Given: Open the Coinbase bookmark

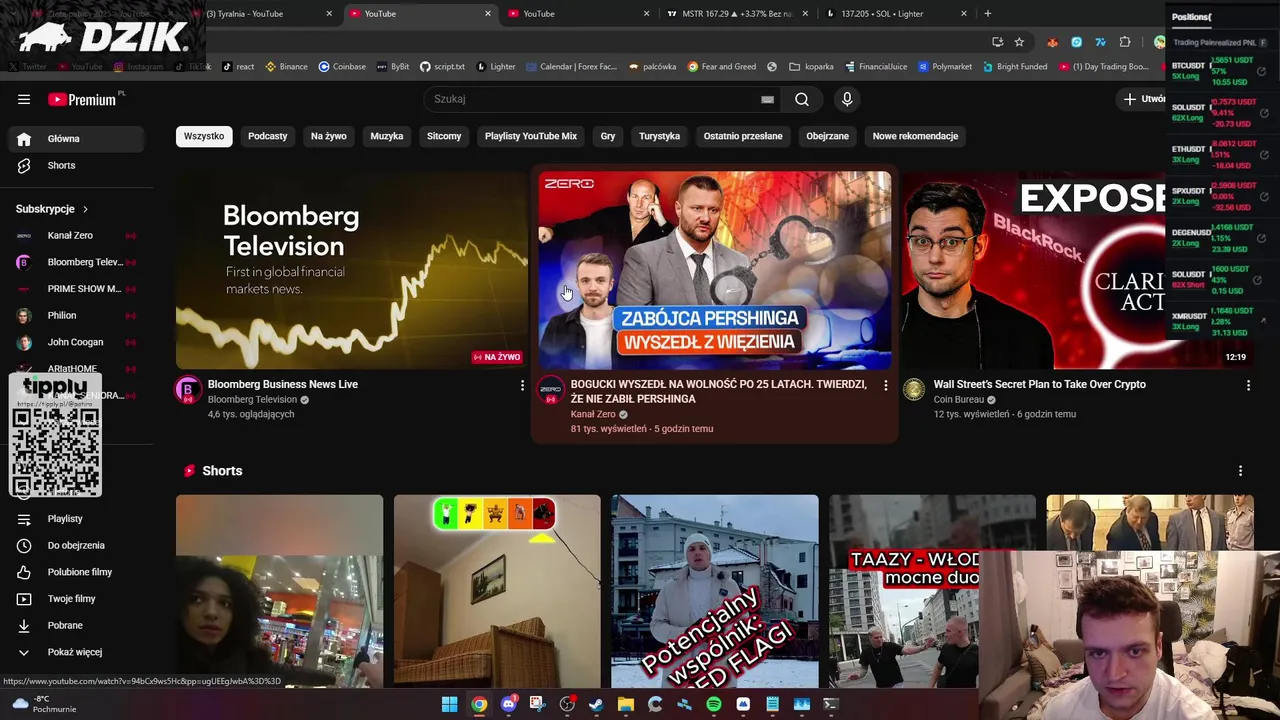Looking at the screenshot, I should [342, 67].
